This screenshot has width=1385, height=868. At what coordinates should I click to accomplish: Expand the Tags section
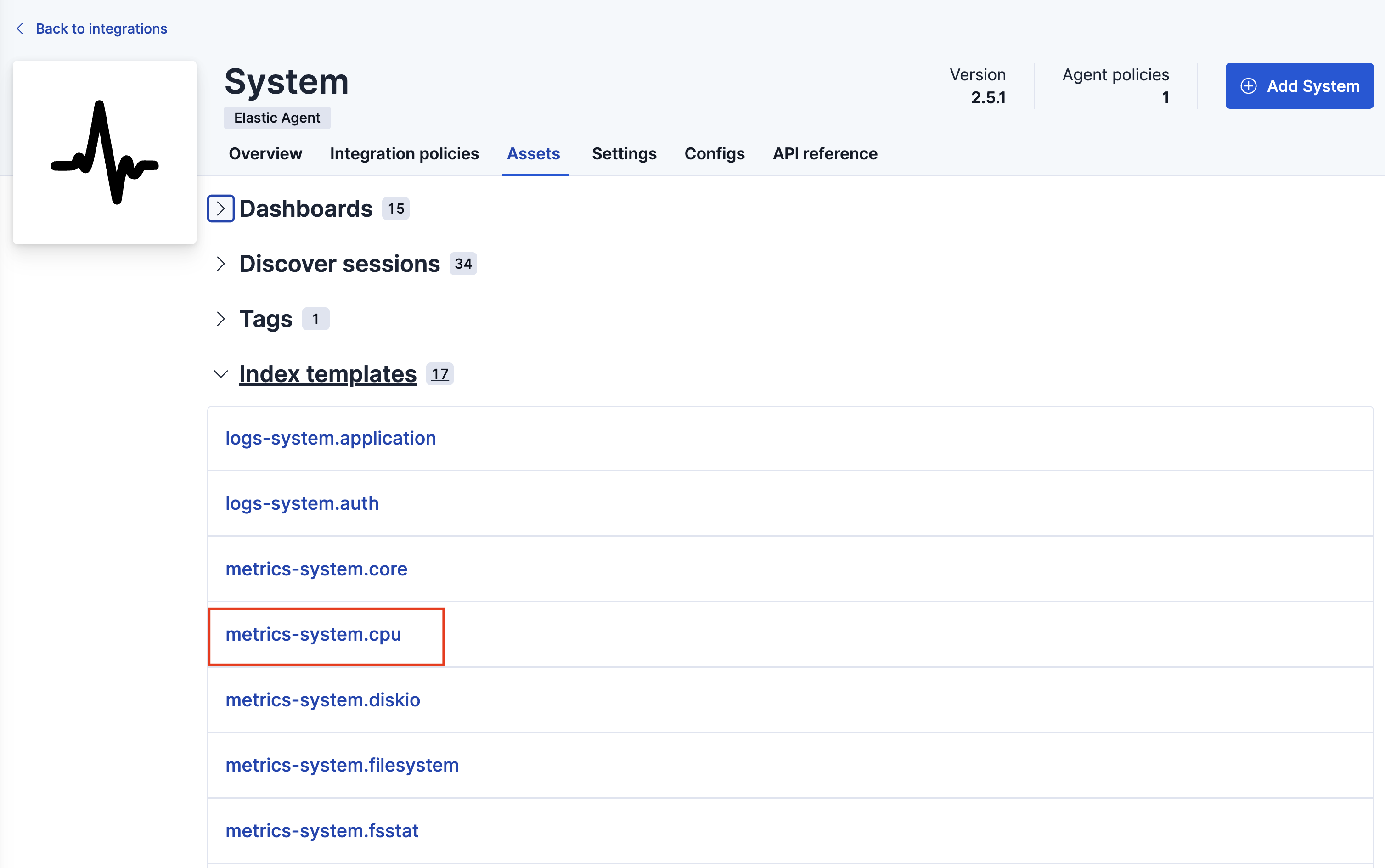[x=221, y=318]
